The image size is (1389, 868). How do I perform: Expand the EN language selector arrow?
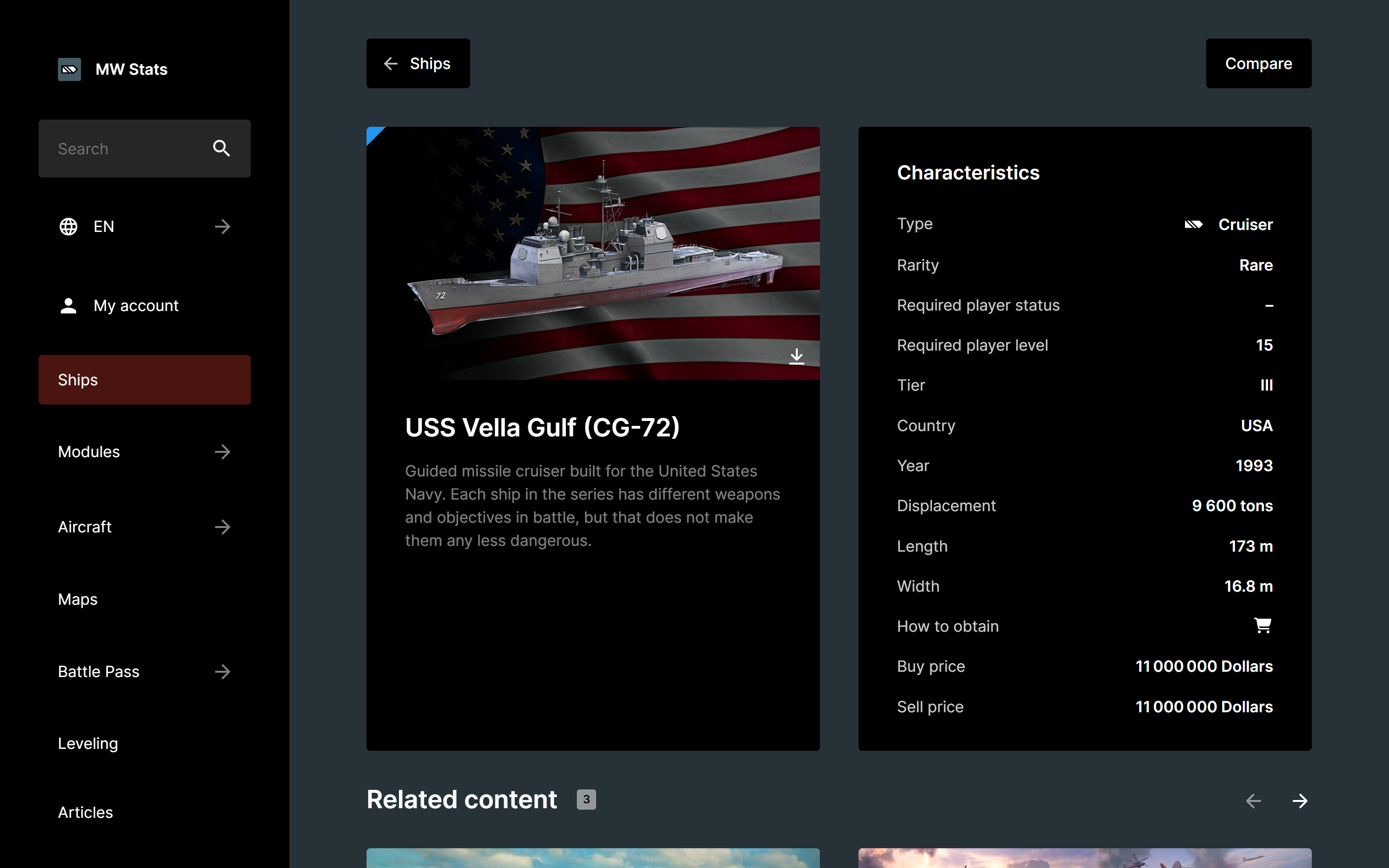point(223,227)
